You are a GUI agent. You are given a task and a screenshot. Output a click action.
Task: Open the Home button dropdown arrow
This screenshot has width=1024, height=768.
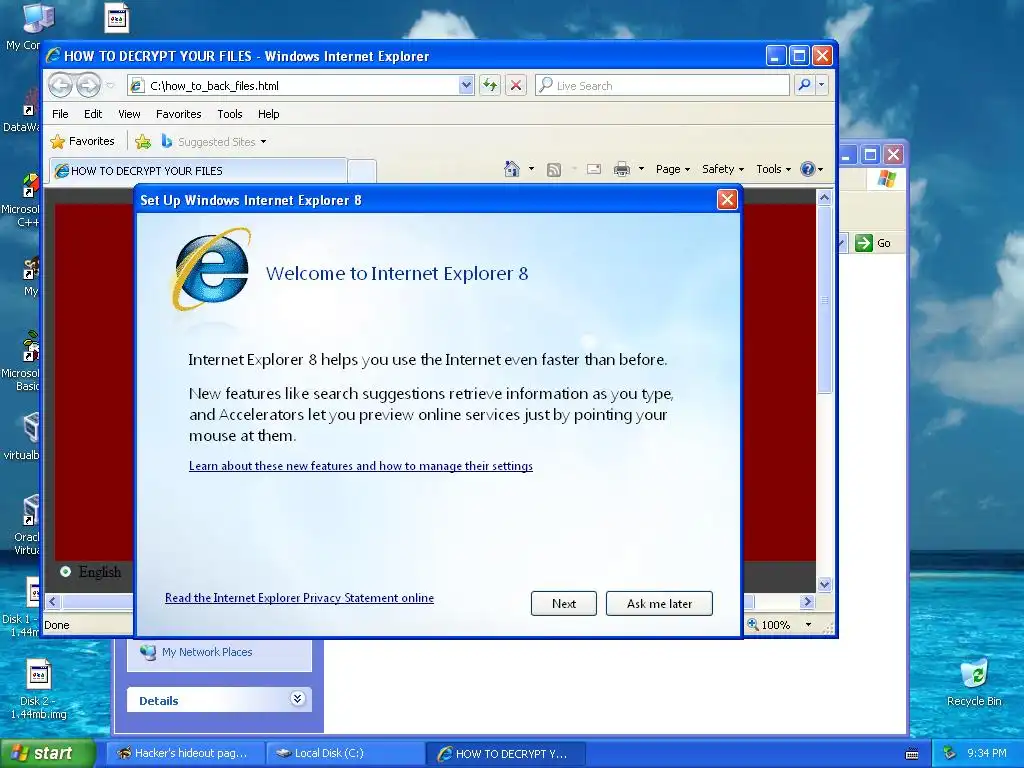531,169
